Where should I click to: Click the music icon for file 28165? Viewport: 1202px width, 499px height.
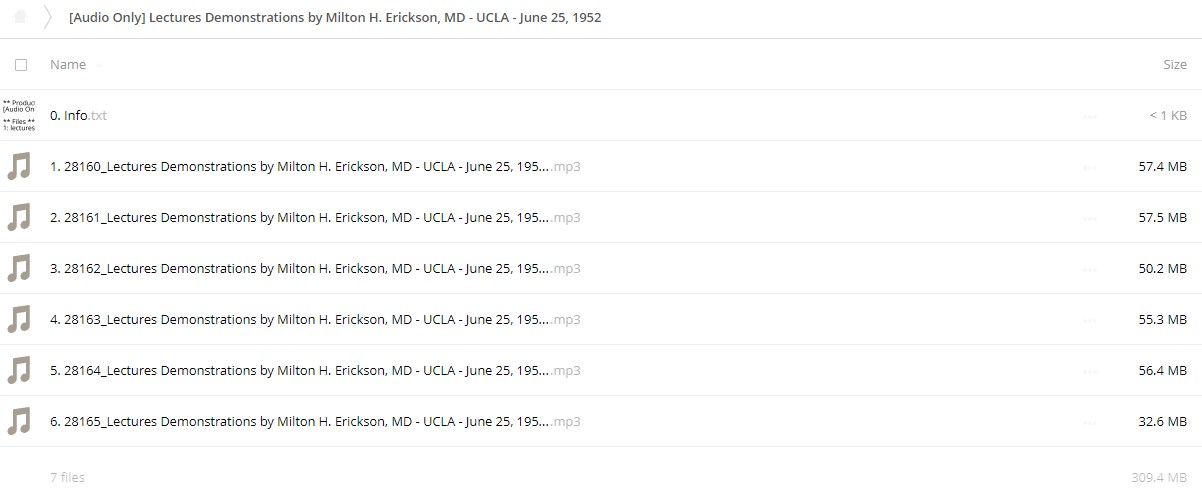click(19, 421)
